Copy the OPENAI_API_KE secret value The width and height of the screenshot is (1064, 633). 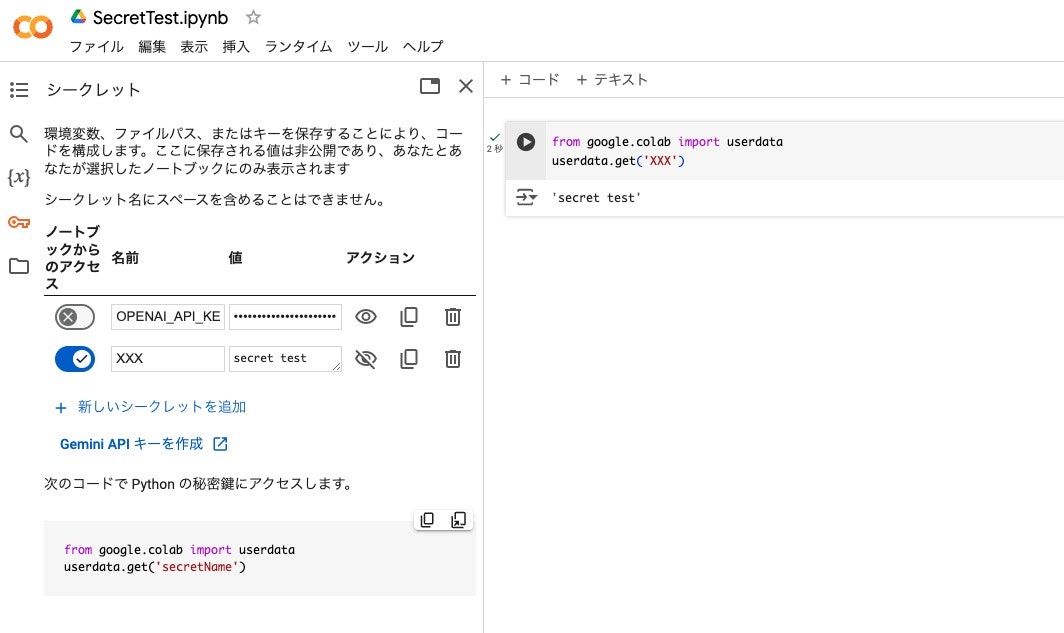[x=409, y=316]
